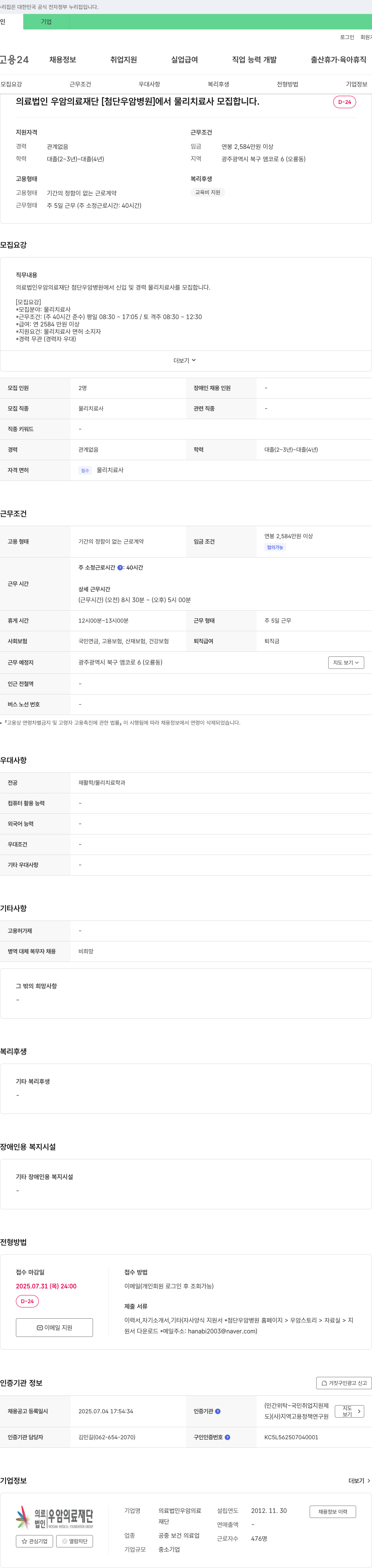The image size is (372, 1568).
Task: Expand the workplace map with 지도 보기
Action: [x=346, y=662]
